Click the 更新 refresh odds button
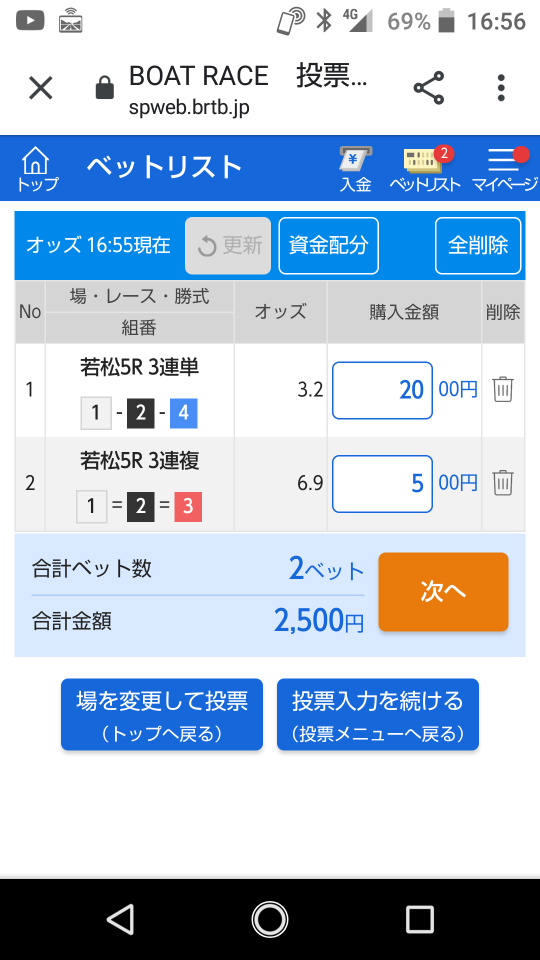 tap(228, 246)
